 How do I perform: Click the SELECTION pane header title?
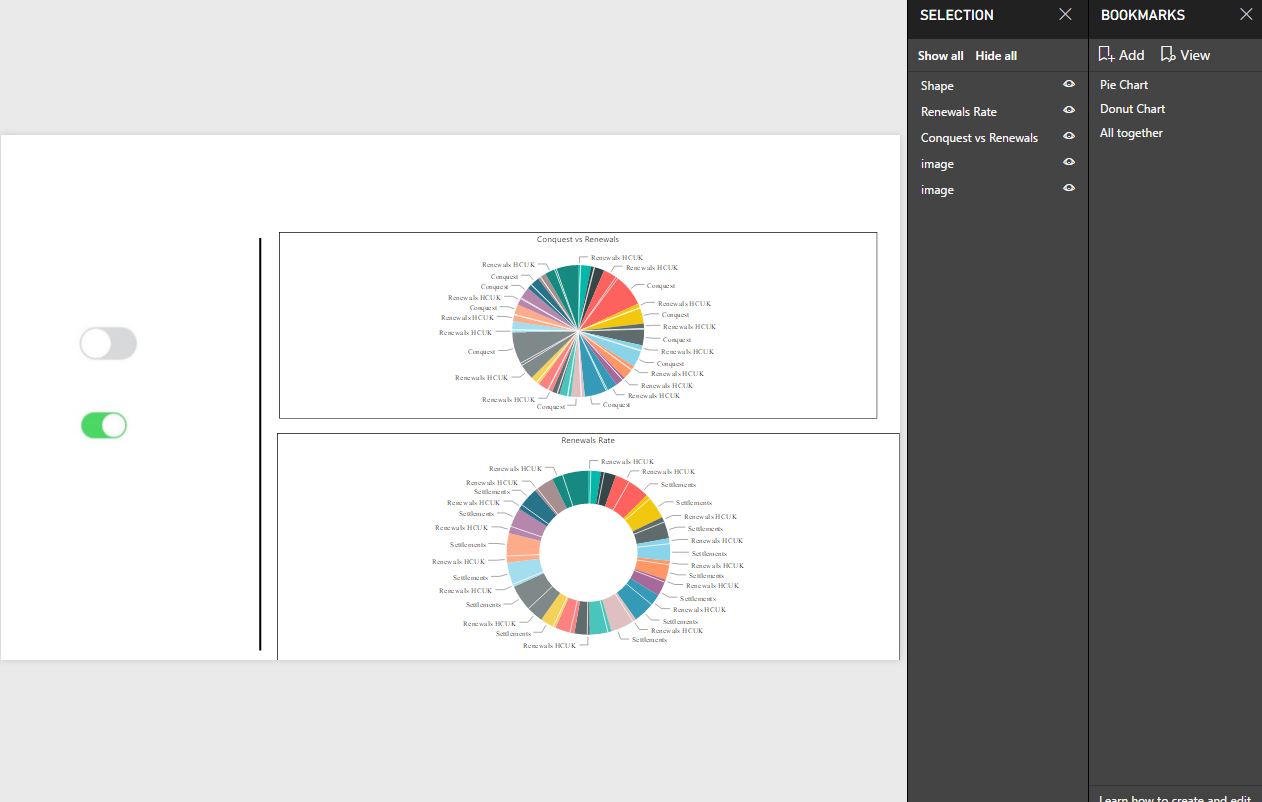click(x=957, y=15)
